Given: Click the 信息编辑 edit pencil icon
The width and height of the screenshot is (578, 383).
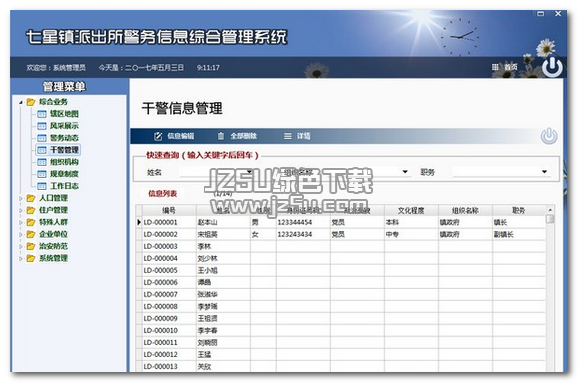Looking at the screenshot, I should pos(158,136).
